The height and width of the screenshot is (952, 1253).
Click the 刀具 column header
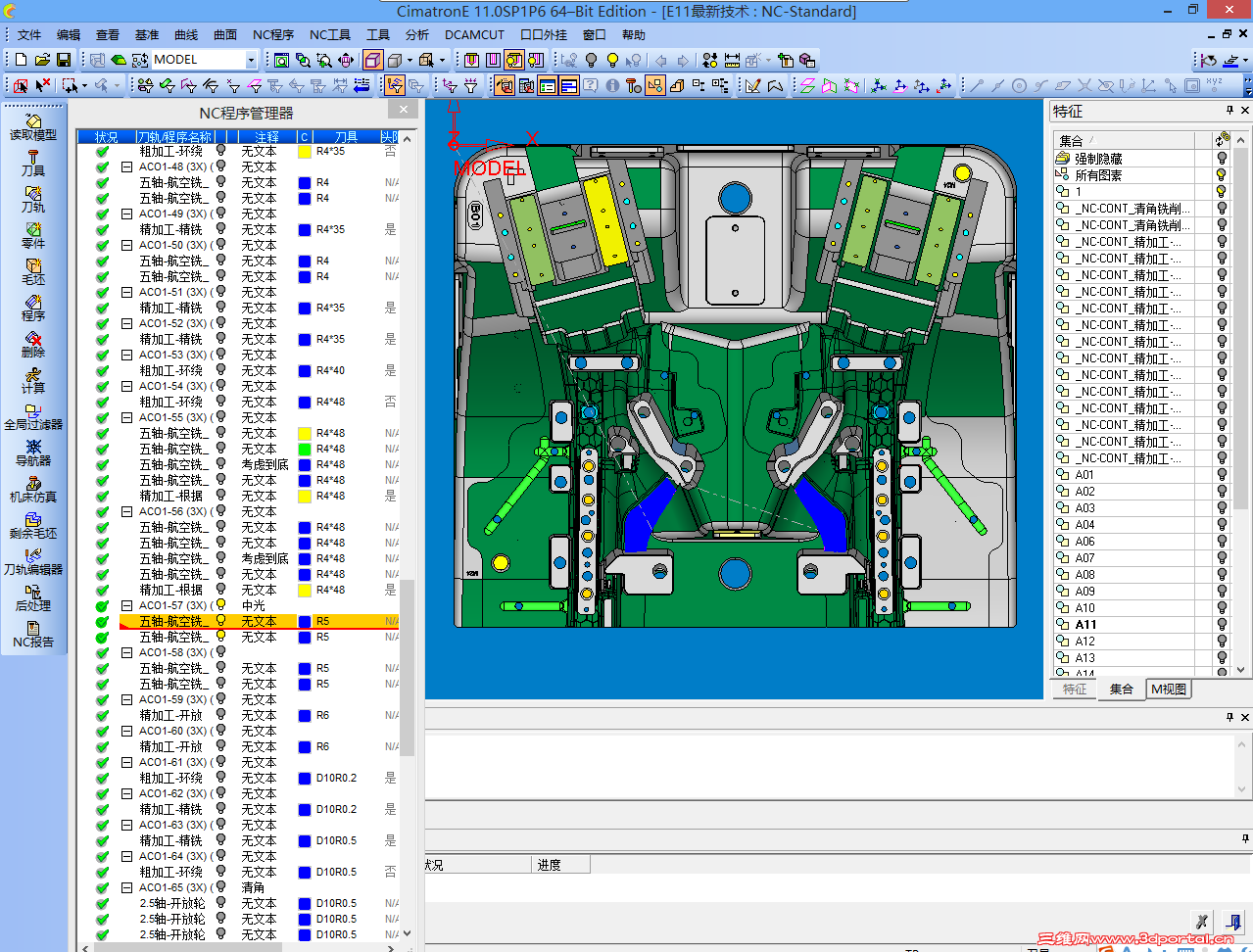(x=345, y=136)
